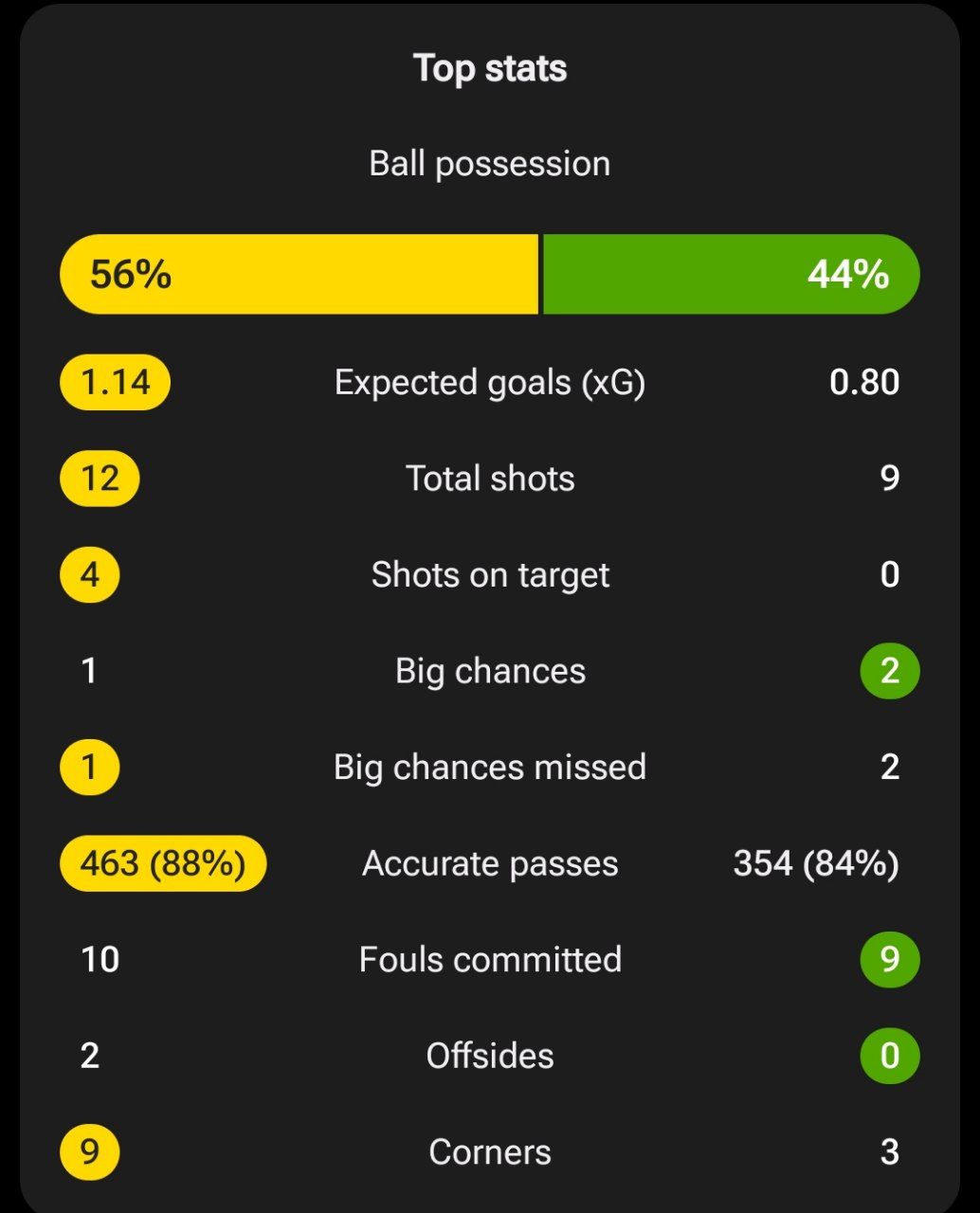Select the "Big chances missed" label

pyautogui.click(x=490, y=767)
